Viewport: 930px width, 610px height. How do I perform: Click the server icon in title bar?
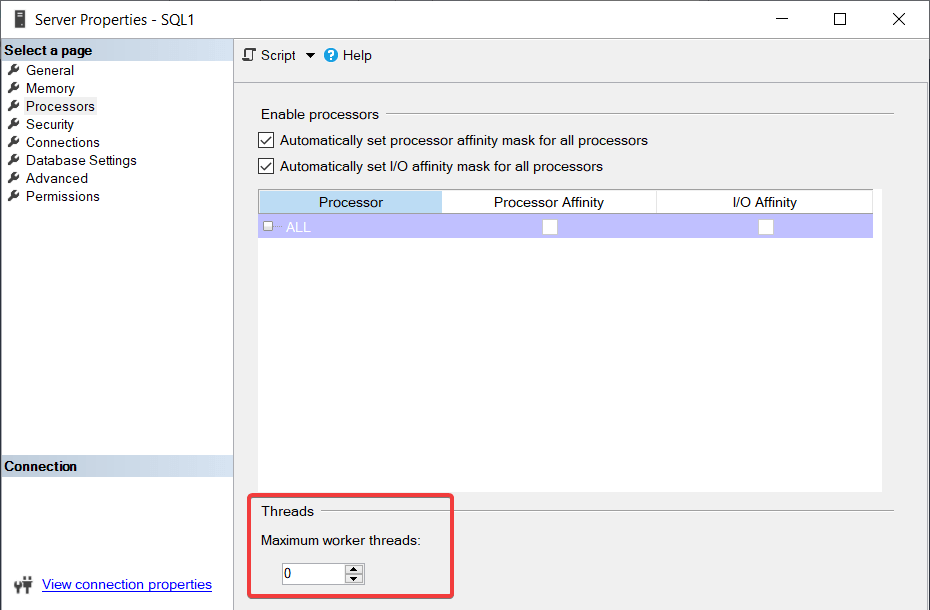click(x=19, y=19)
